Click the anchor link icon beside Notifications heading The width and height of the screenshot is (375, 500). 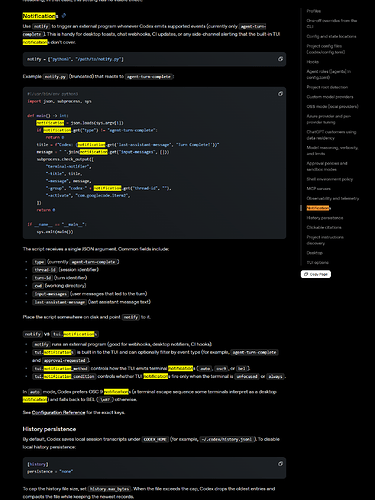click(x=64, y=16)
